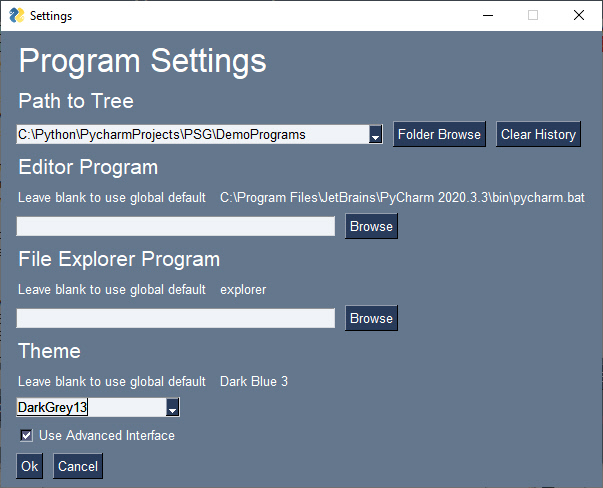This screenshot has width=603, height=488.
Task: Browse for an Editor Program
Action: pyautogui.click(x=371, y=227)
